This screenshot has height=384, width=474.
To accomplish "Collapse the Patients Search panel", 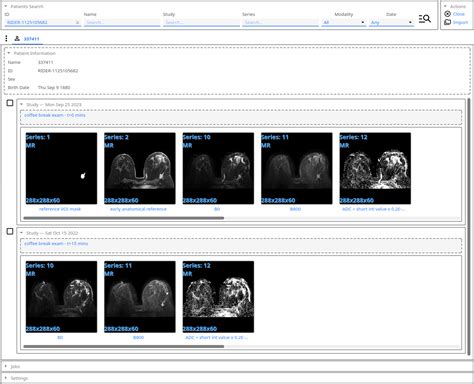I will [x=6, y=6].
